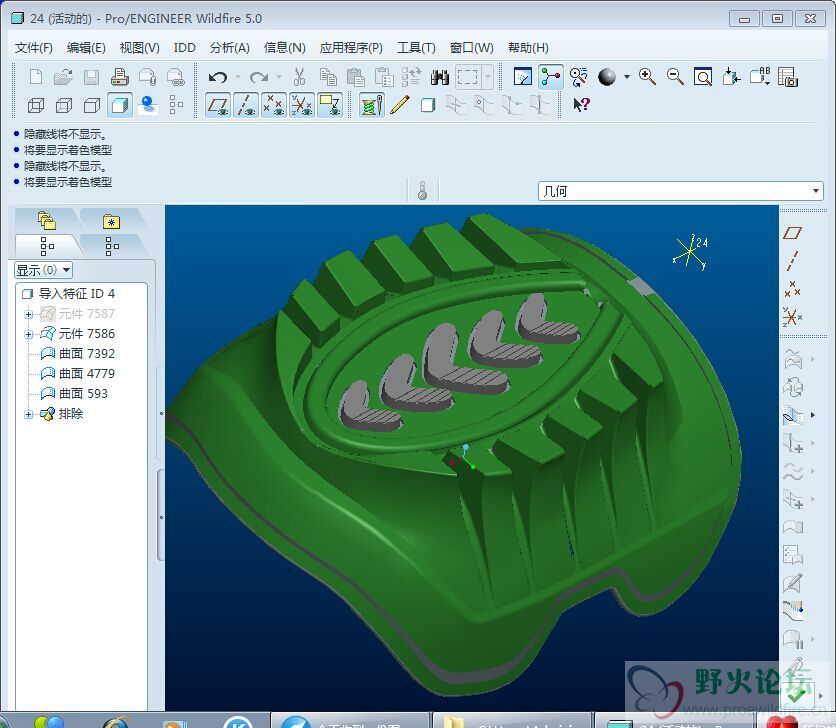Open the Redo history dropdown arrow
This screenshot has width=836, height=728.
[279, 77]
